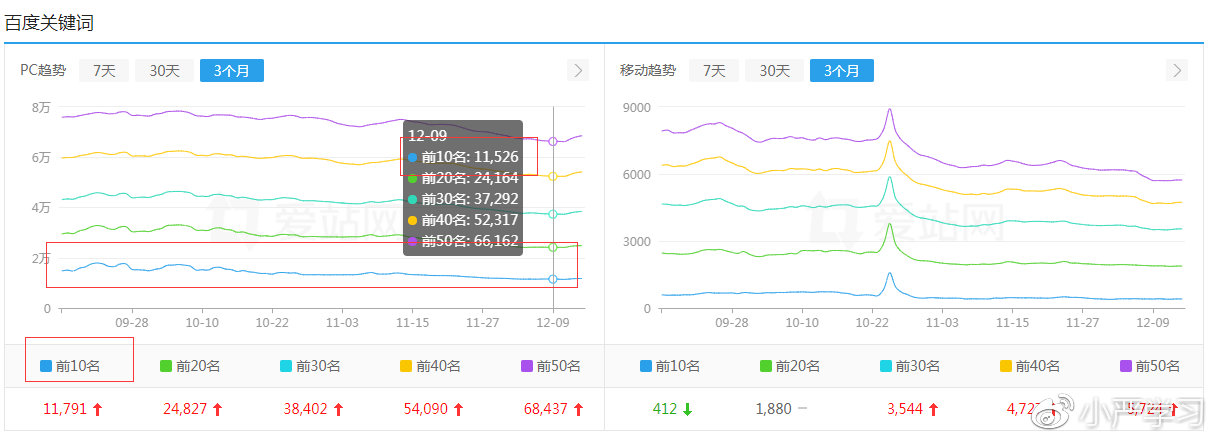Click tooltip row 前50名: 66,162

(x=463, y=241)
